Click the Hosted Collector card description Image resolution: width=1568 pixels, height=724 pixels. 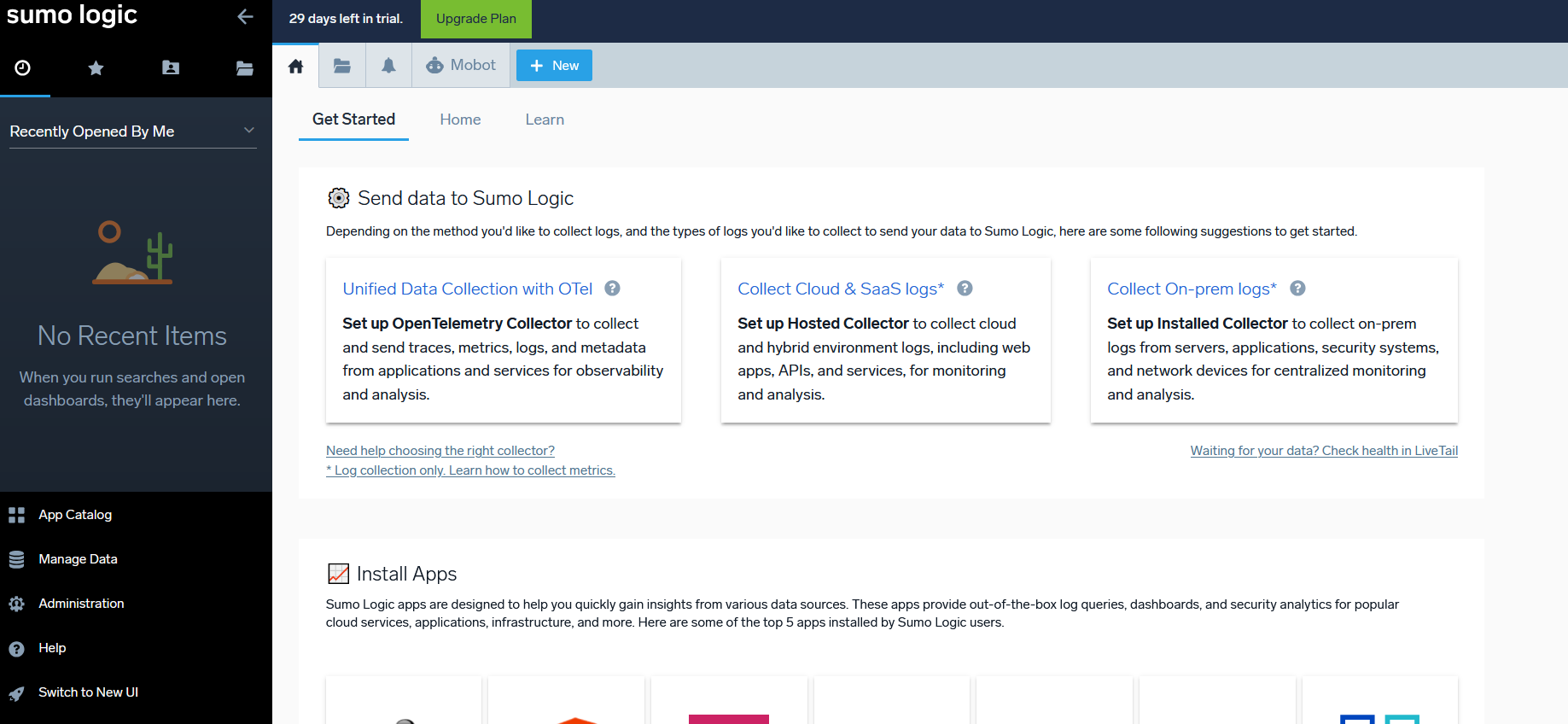coord(884,359)
